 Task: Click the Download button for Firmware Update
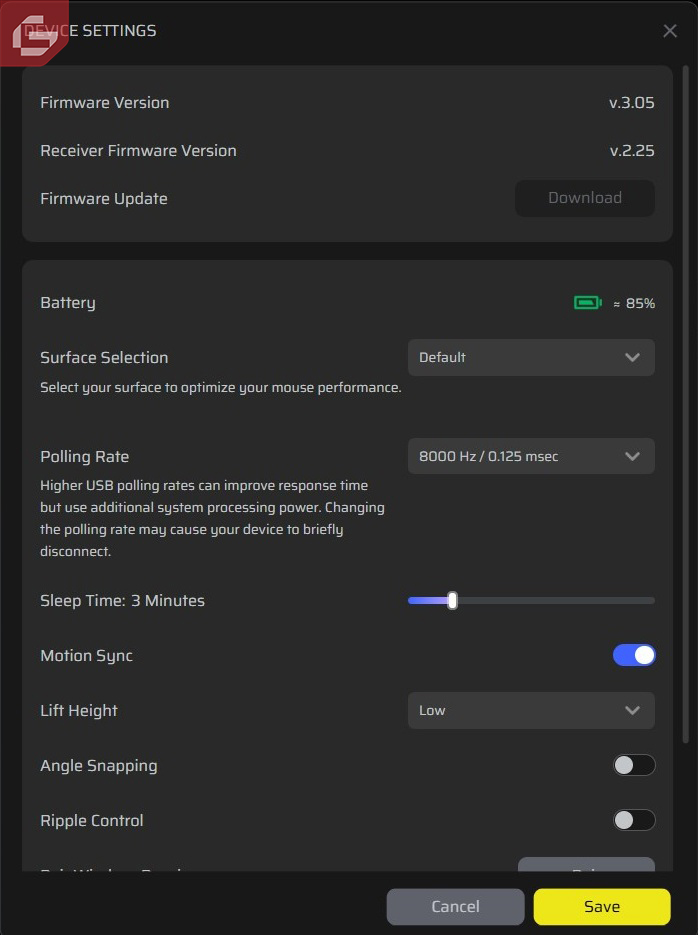584,198
